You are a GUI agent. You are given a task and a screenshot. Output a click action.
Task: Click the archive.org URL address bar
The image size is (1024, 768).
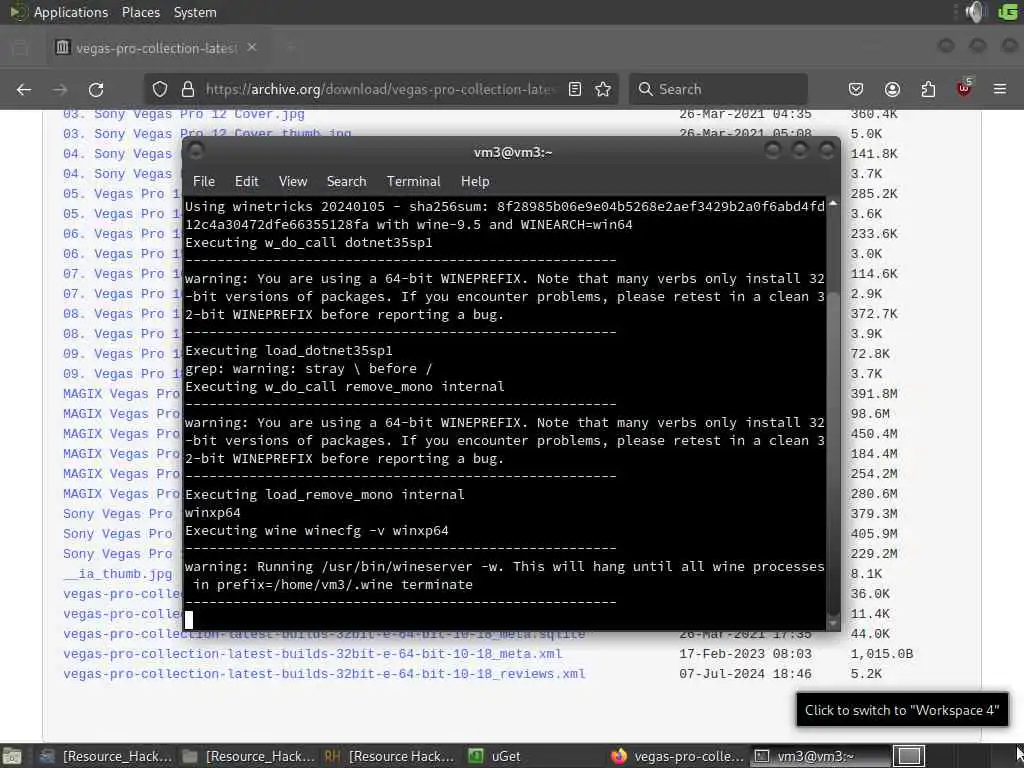click(380, 89)
